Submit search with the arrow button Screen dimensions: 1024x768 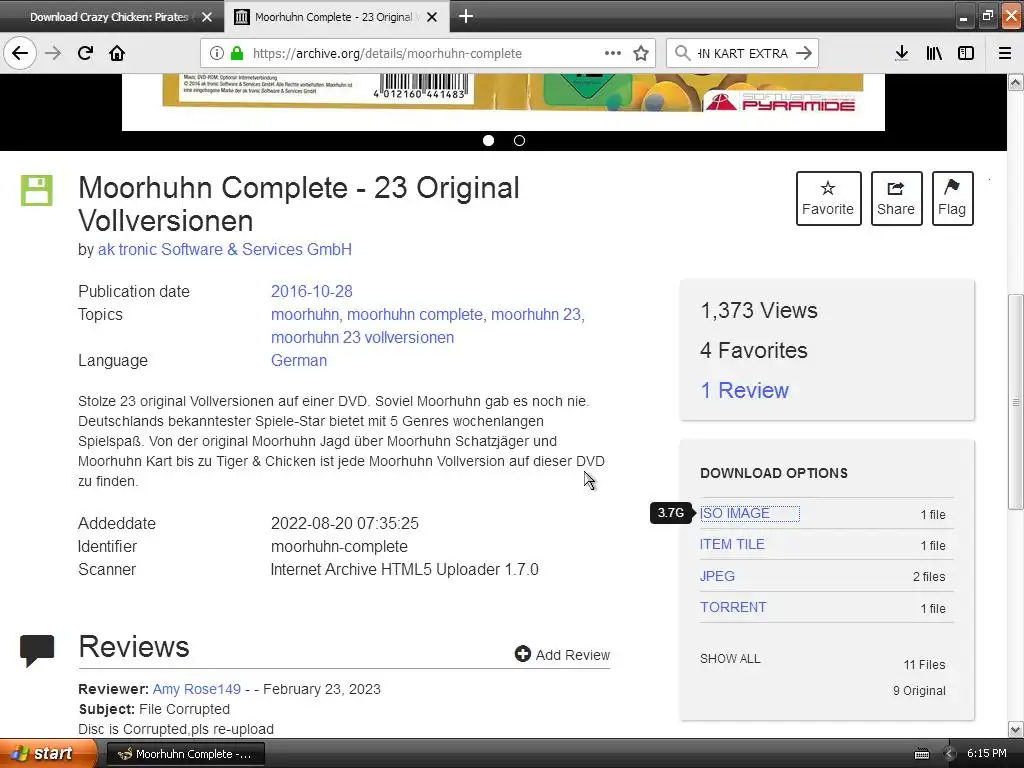(804, 53)
